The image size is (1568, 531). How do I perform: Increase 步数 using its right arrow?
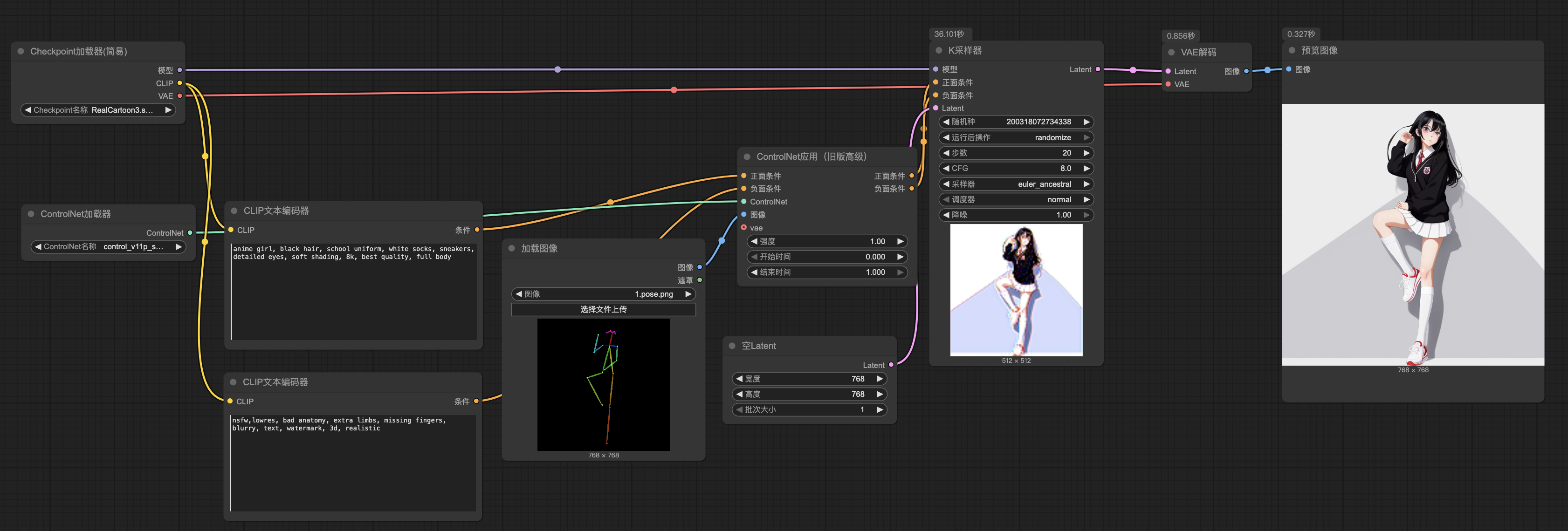pos(1087,153)
